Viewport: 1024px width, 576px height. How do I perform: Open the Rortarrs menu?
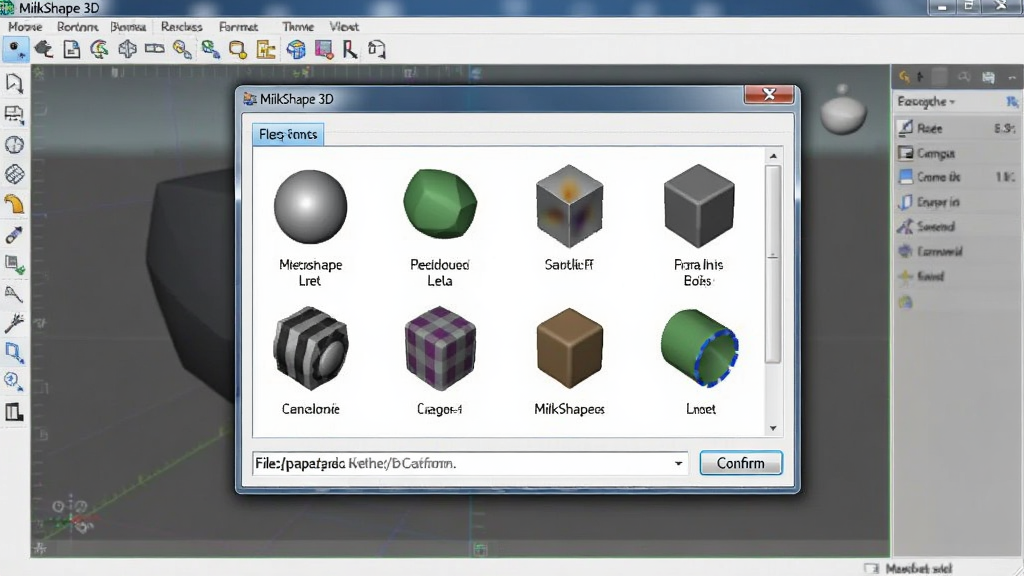coord(77,27)
